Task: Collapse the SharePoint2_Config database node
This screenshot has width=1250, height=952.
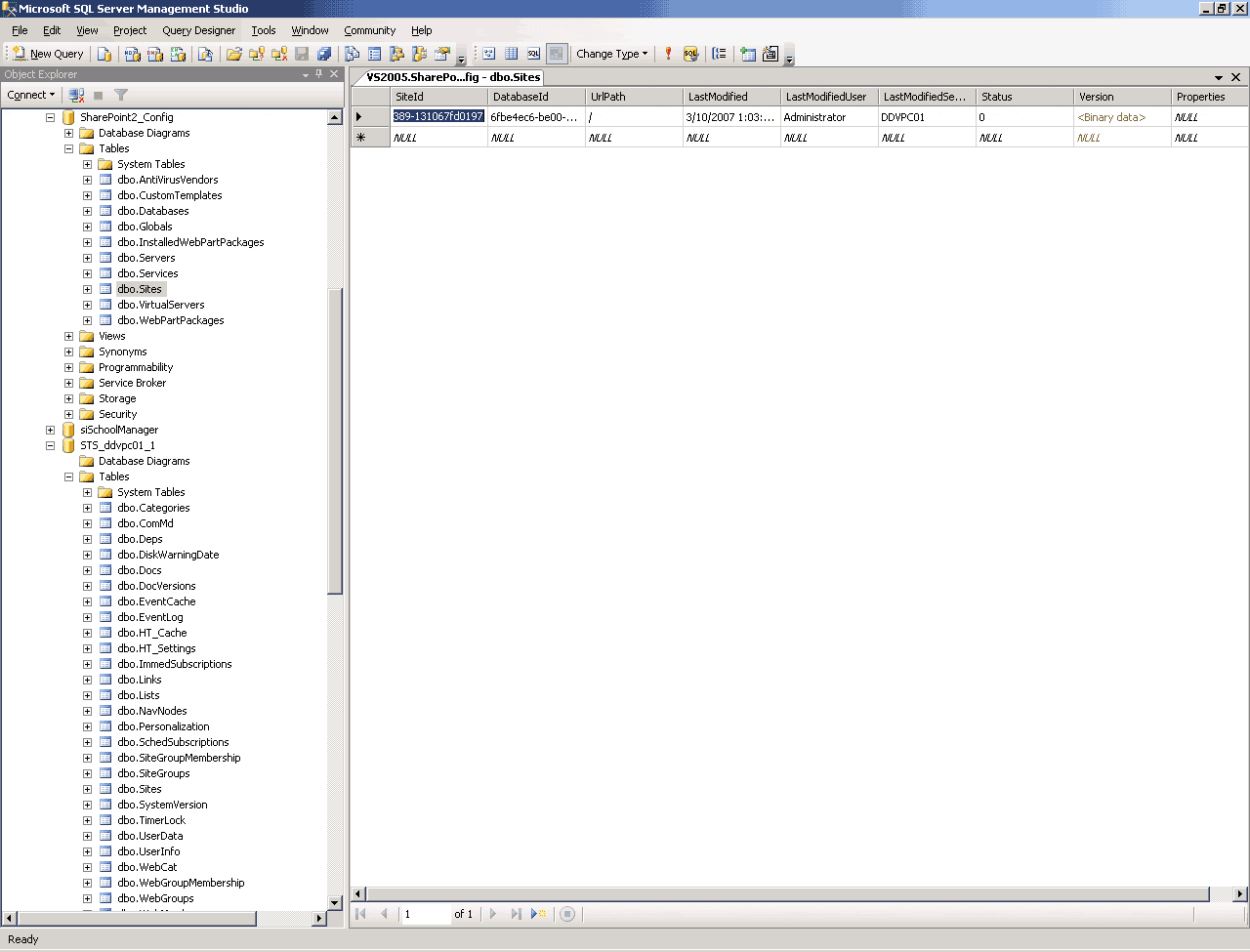Action: click(x=50, y=117)
